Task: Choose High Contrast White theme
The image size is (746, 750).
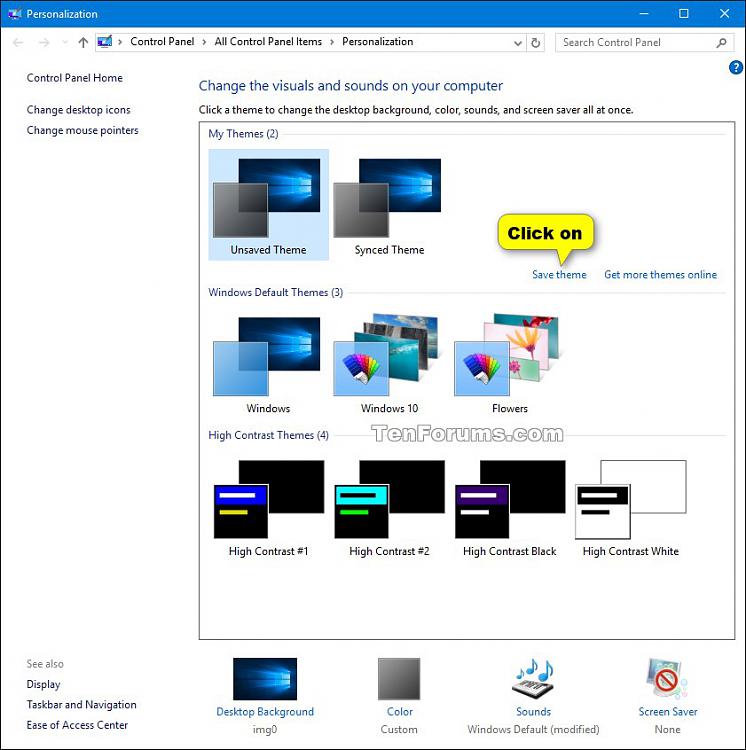Action: pyautogui.click(x=630, y=508)
